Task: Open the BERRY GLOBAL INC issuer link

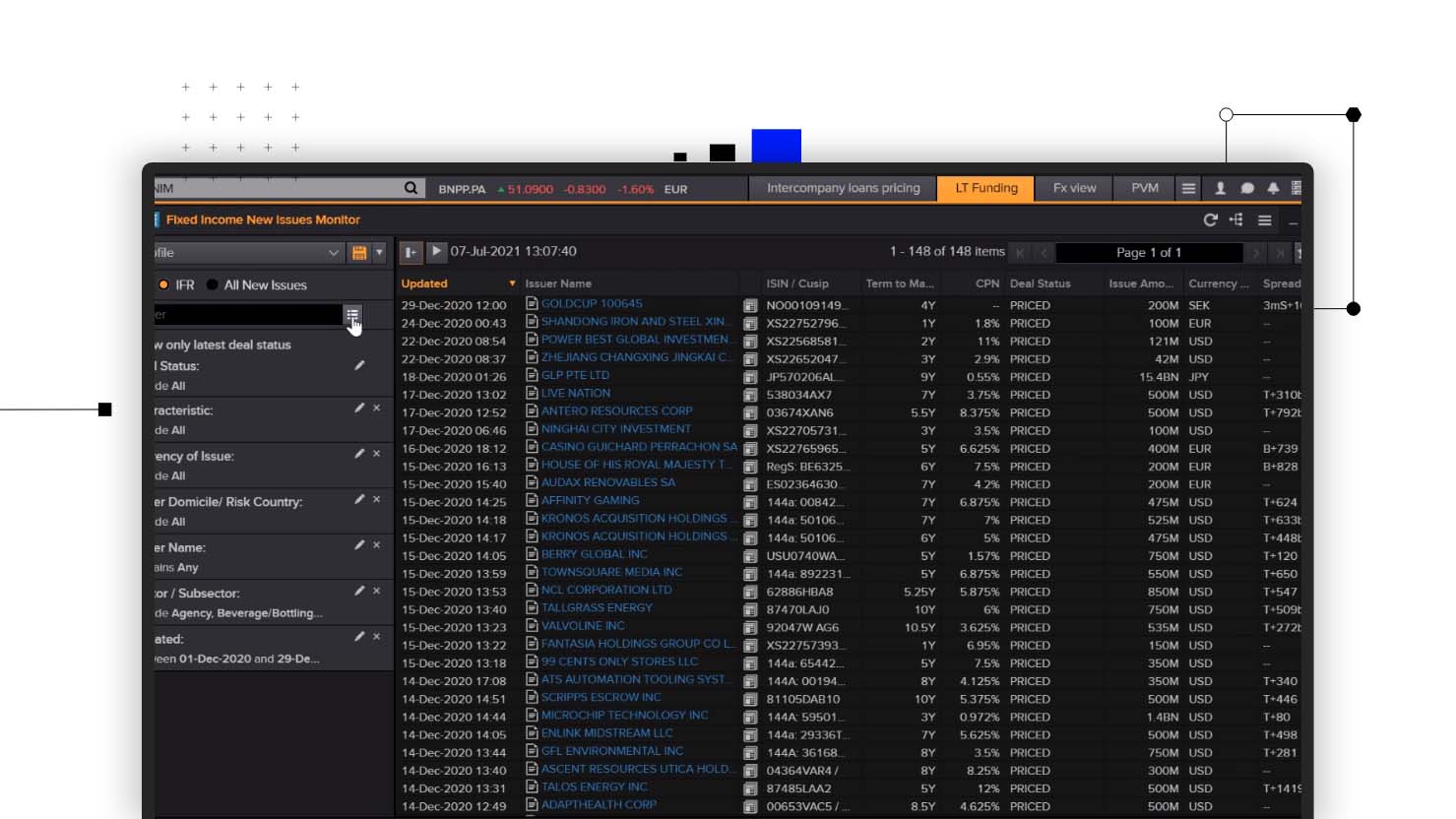Action: pos(595,554)
